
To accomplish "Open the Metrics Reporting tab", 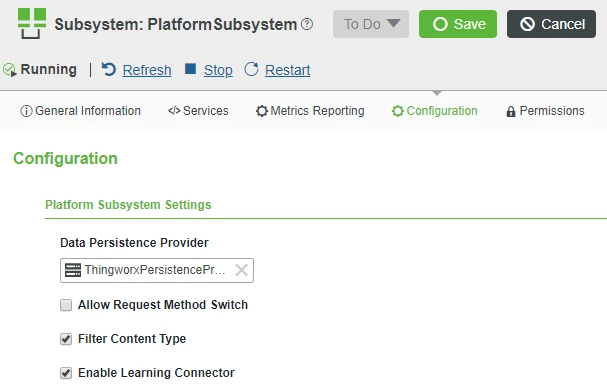I will (x=310, y=111).
